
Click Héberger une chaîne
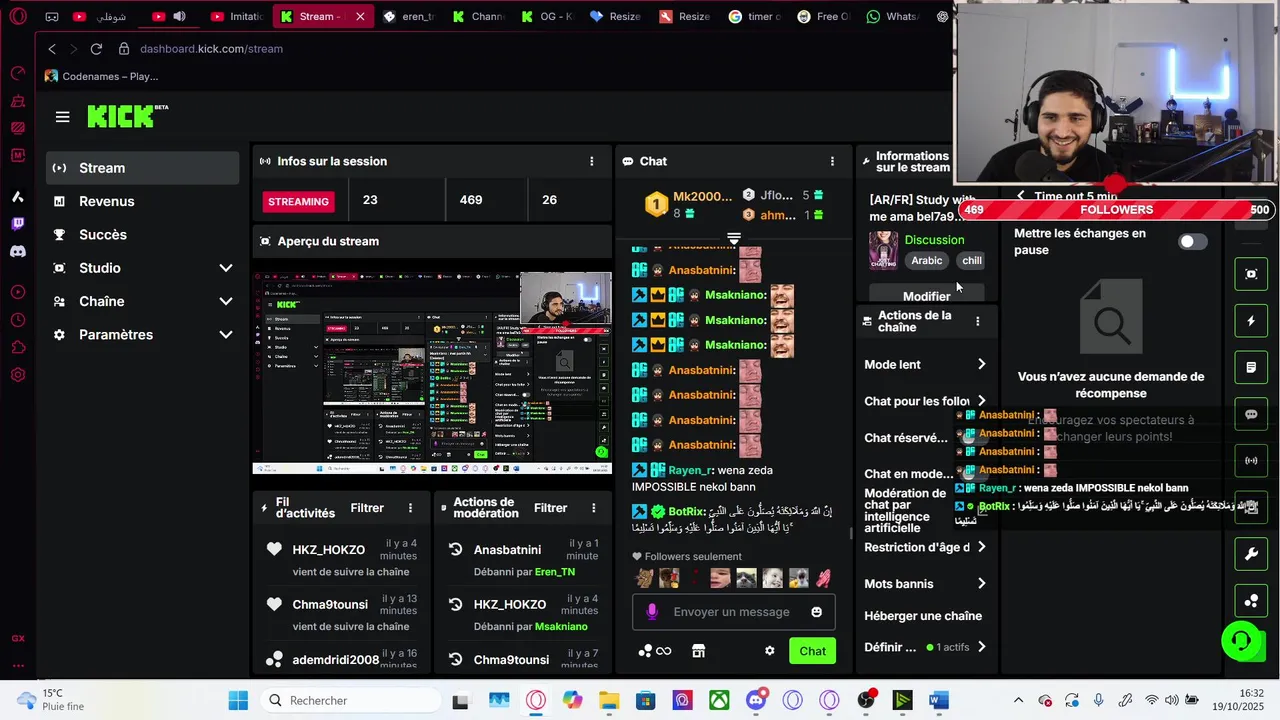coord(923,616)
